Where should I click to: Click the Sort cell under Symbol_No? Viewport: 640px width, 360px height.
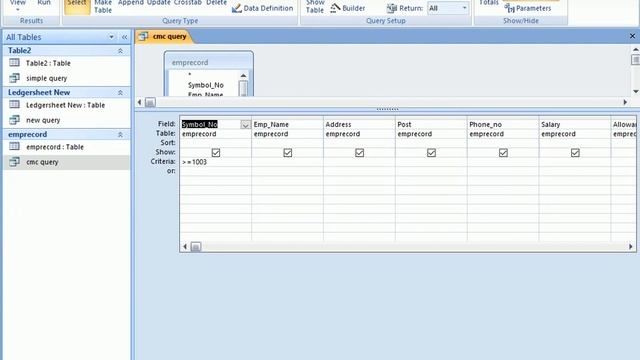[x=216, y=143]
